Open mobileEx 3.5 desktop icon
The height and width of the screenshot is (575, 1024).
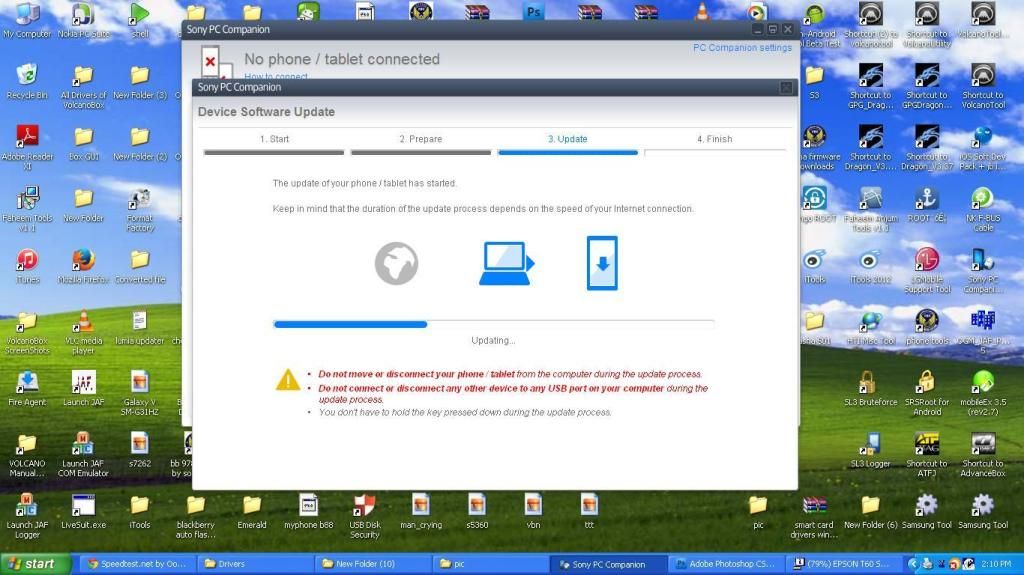tap(983, 393)
